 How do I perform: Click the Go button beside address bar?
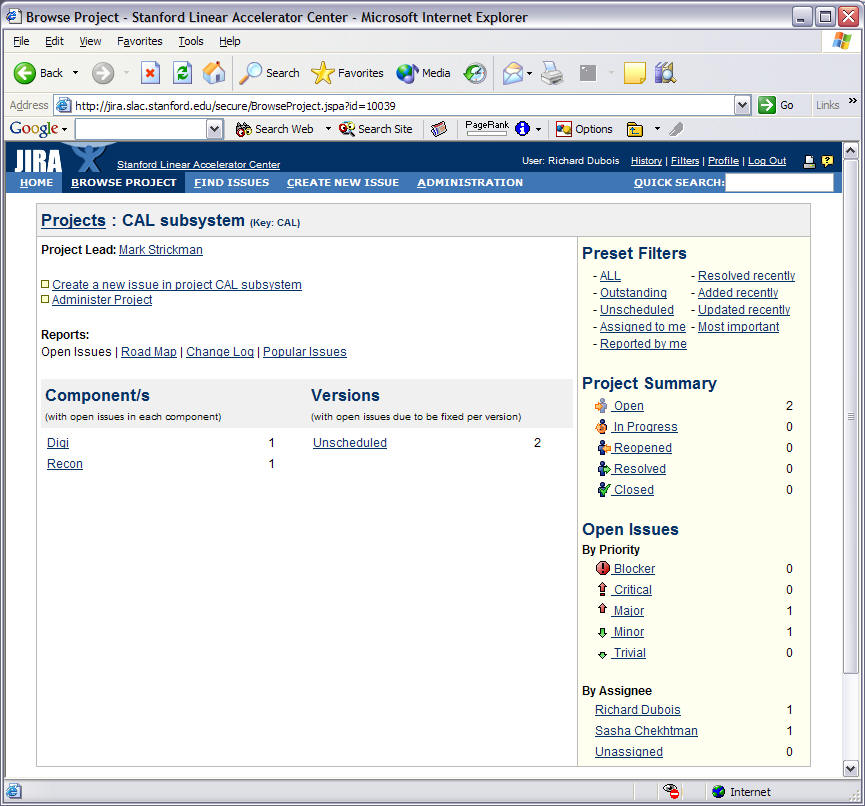tap(776, 105)
